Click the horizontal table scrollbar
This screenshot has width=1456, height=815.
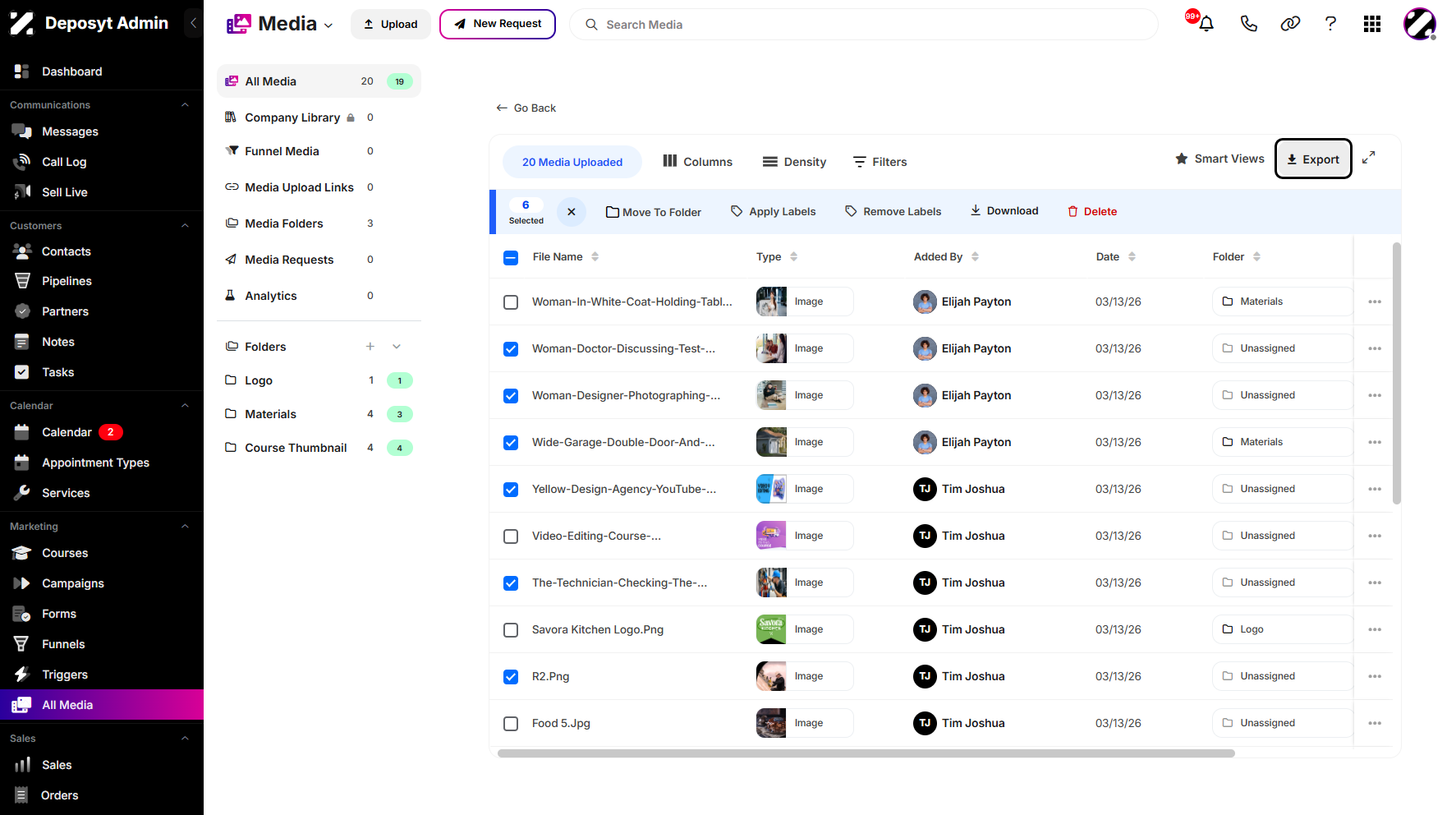click(x=866, y=753)
